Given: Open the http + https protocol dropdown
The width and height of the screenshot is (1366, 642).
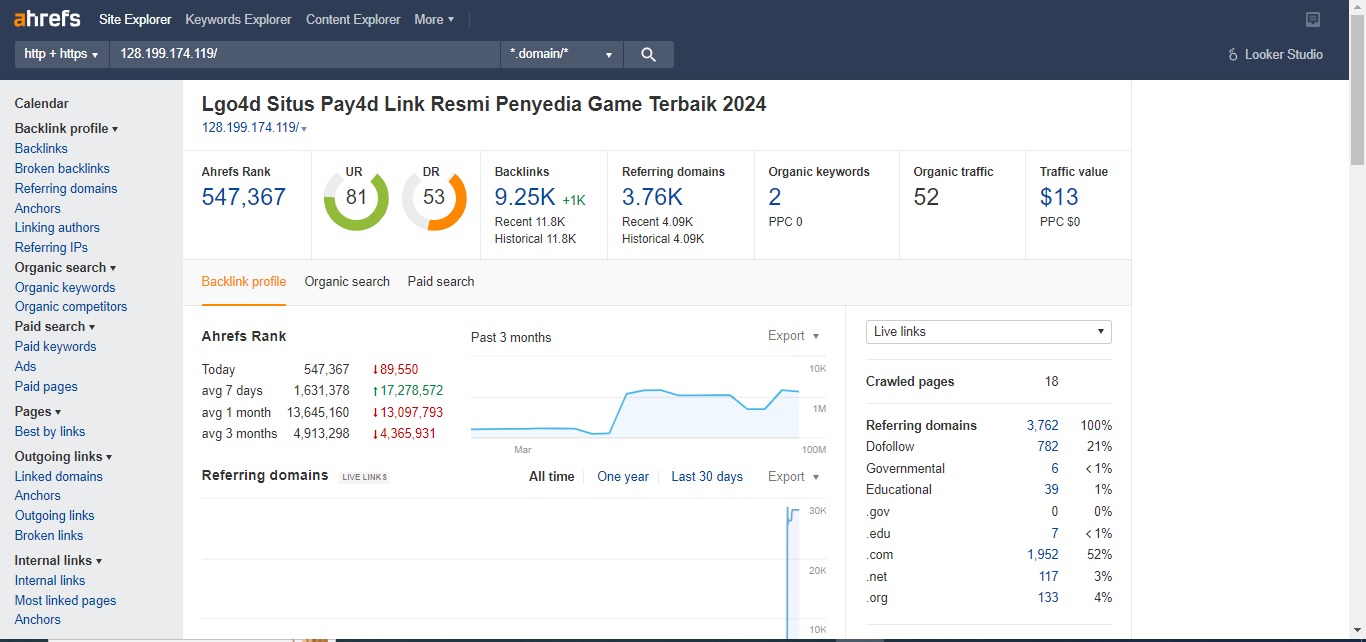Looking at the screenshot, I should tap(61, 55).
